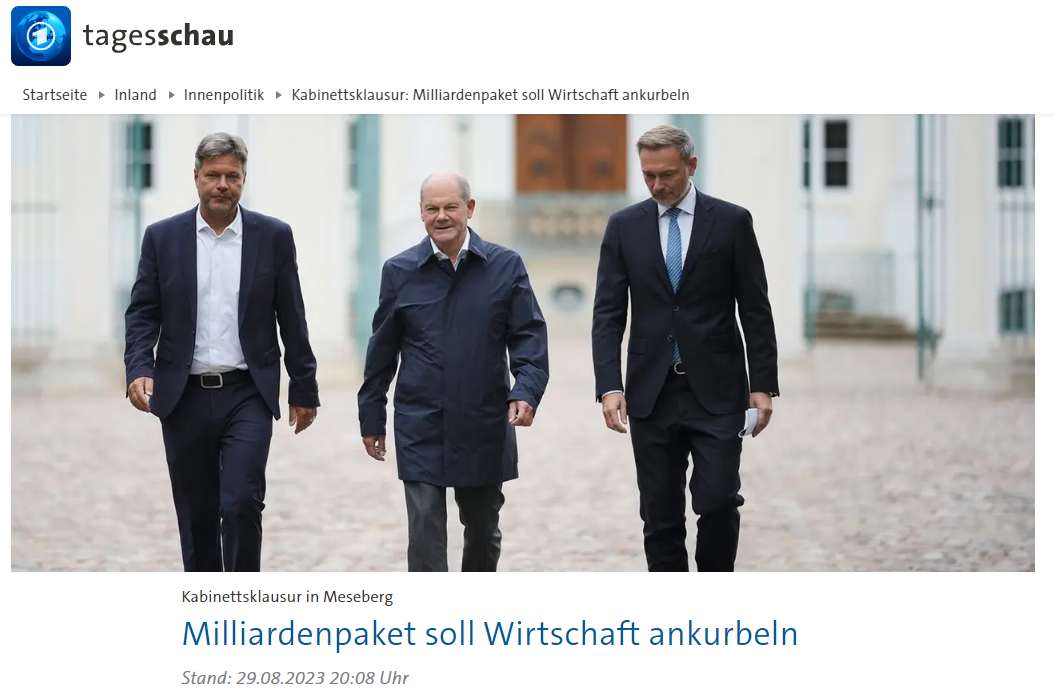Click the wooden door in the photo background
The height and width of the screenshot is (694, 1054).
tap(571, 153)
